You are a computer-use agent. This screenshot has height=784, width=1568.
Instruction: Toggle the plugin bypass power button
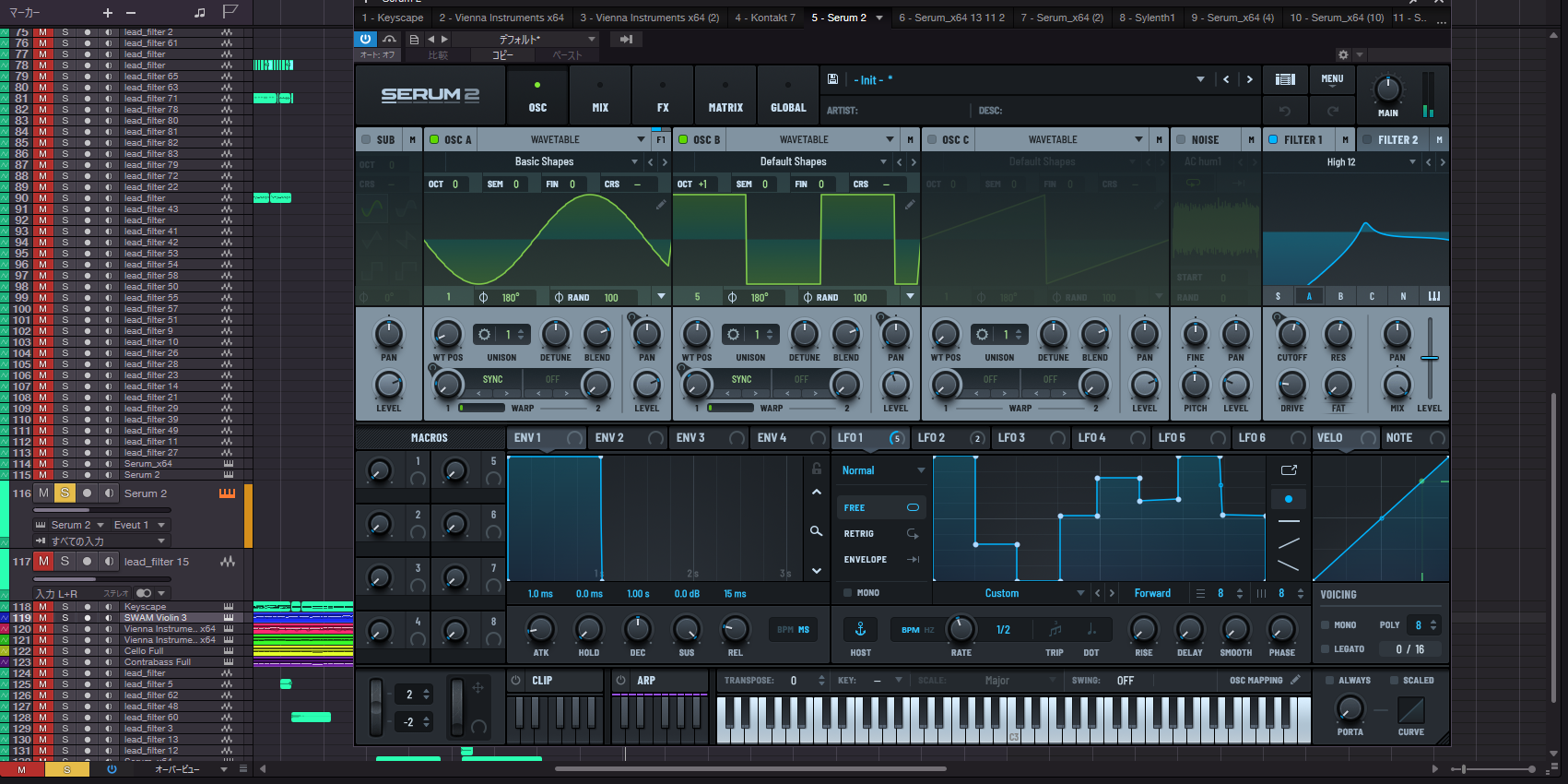pyautogui.click(x=365, y=39)
